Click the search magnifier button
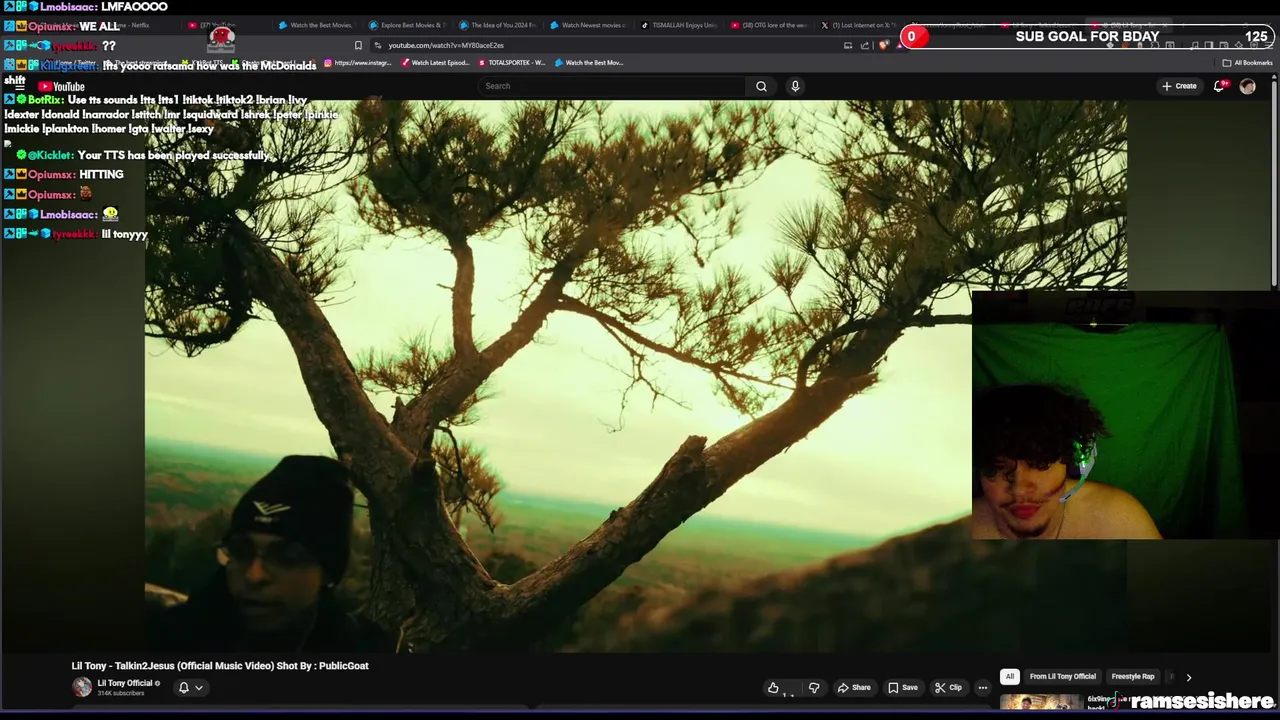This screenshot has height=720, width=1280. tap(761, 86)
